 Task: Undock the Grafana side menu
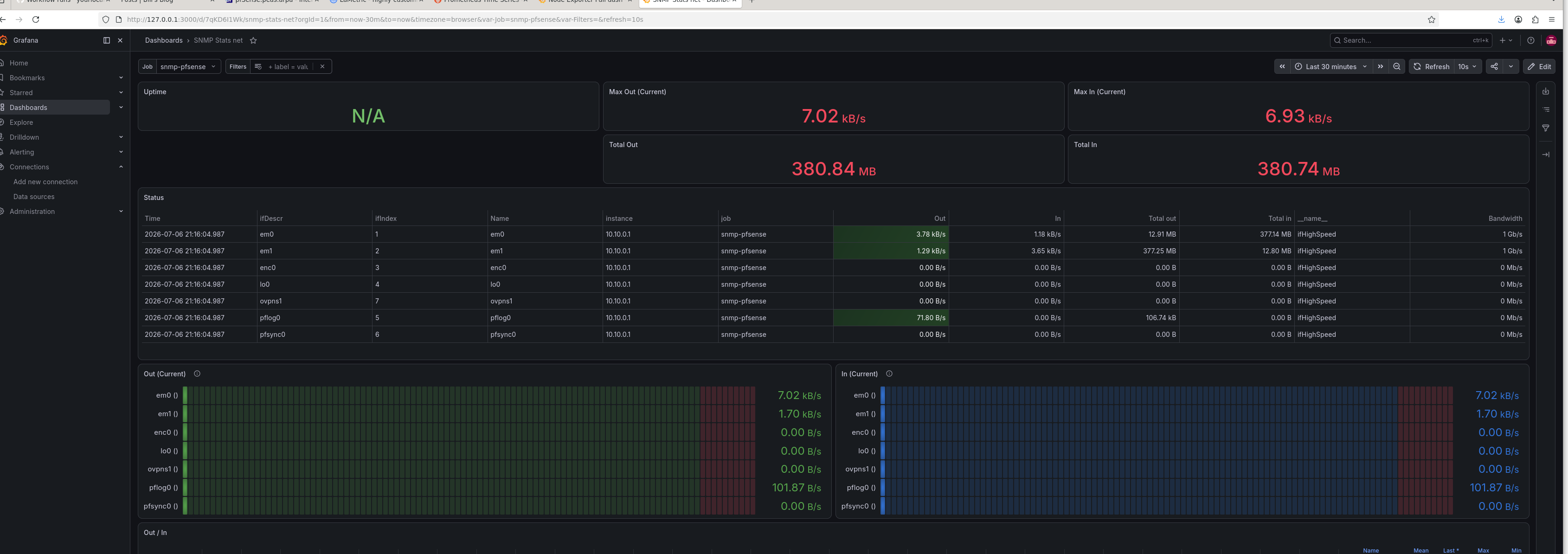[x=107, y=40]
